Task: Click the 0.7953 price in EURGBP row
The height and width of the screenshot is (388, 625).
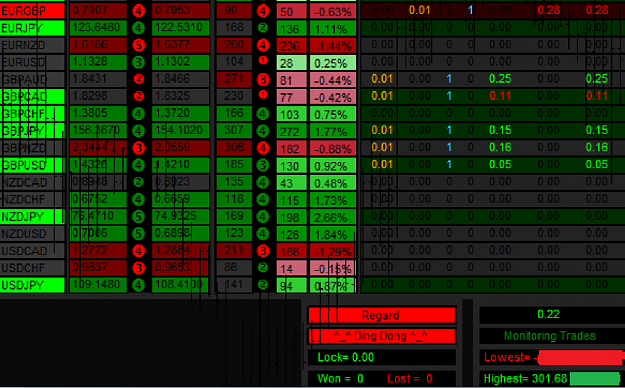Action: point(181,11)
